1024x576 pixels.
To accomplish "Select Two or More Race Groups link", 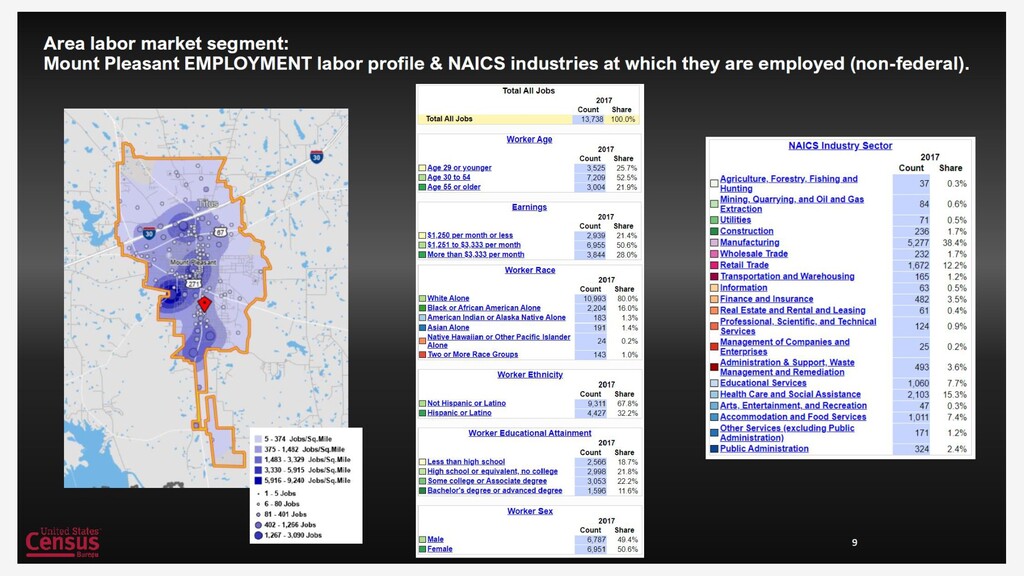I will (473, 354).
